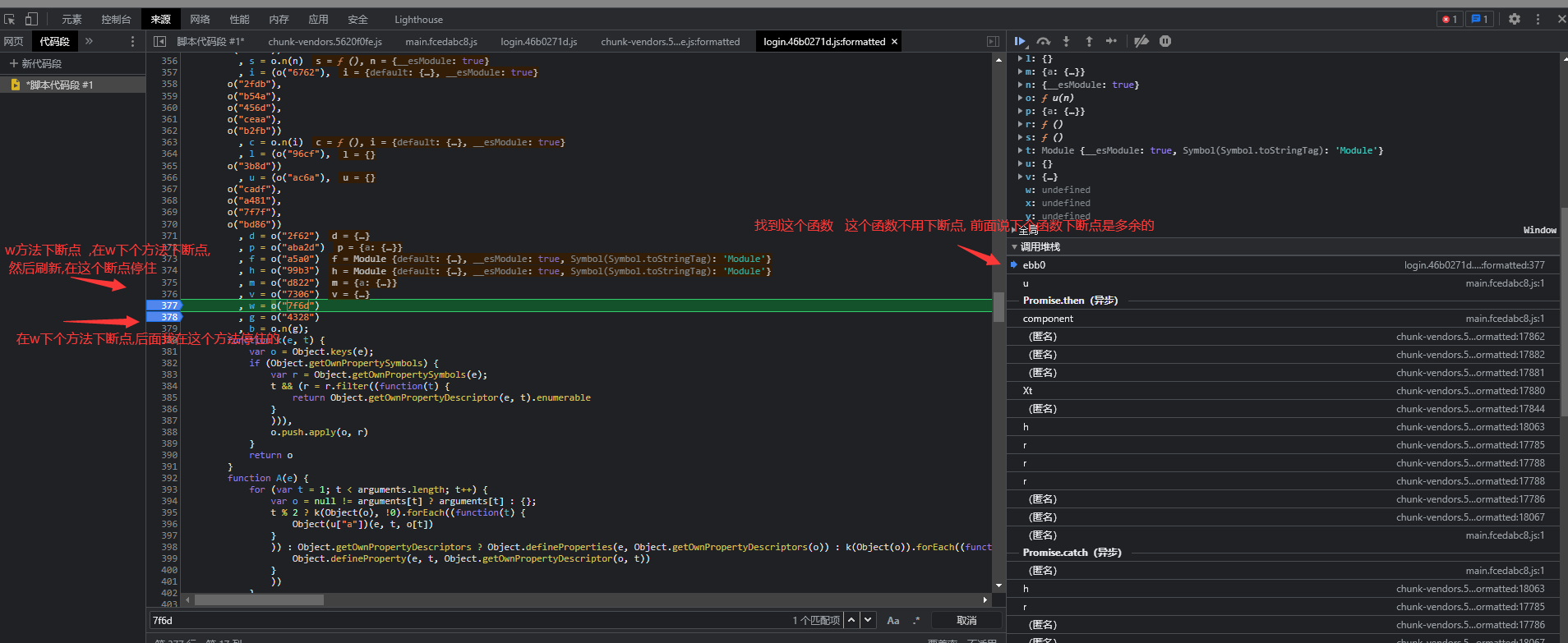Screen dimensions: 1568x643
Task: Open DevTools settings gear
Action: pos(1515,19)
